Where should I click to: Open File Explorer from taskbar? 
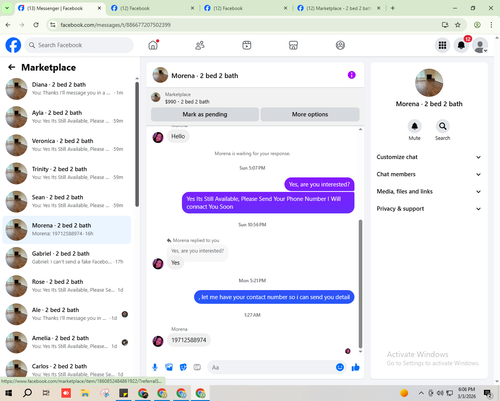click(85, 393)
